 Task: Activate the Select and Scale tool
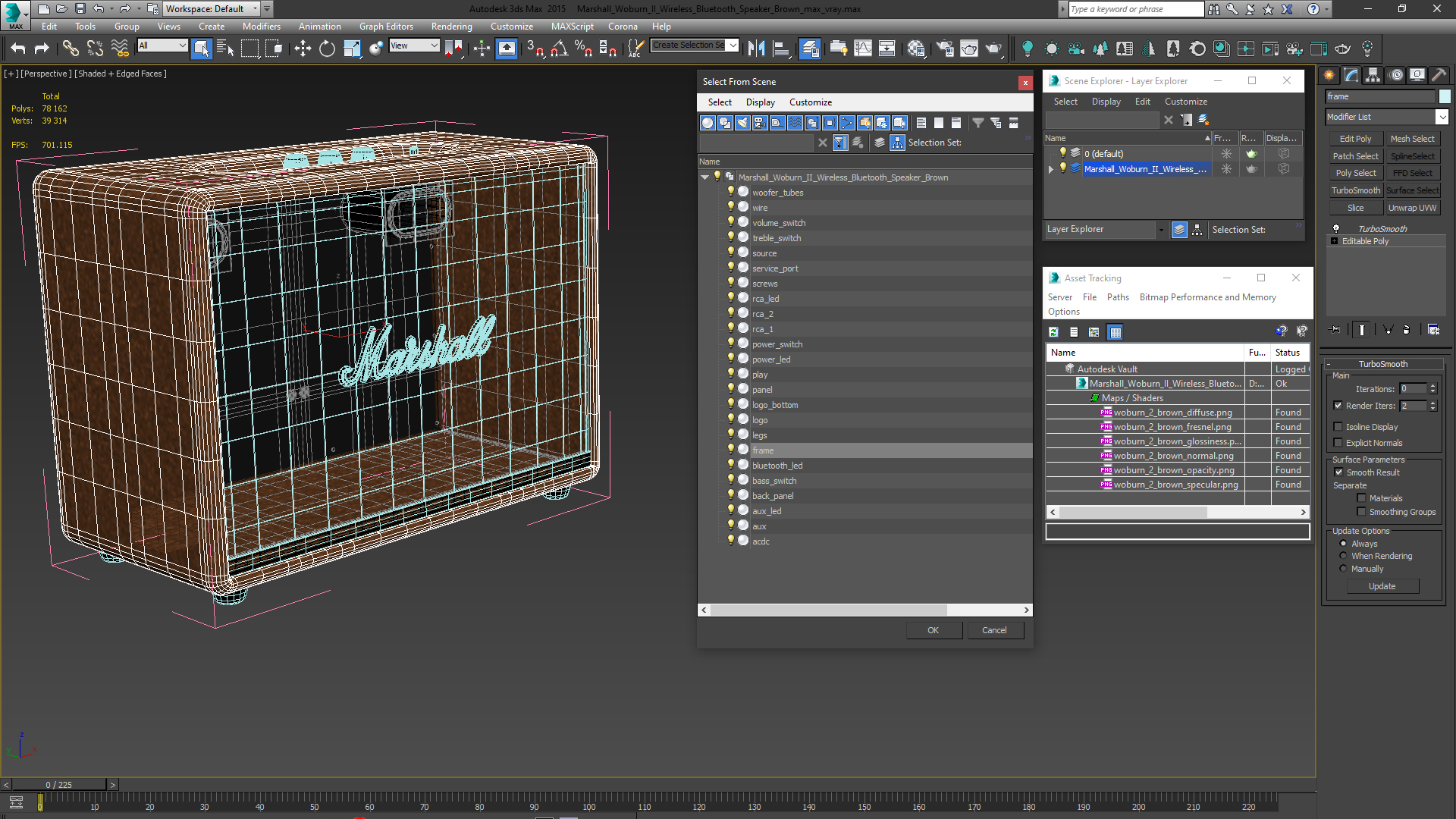tap(352, 49)
